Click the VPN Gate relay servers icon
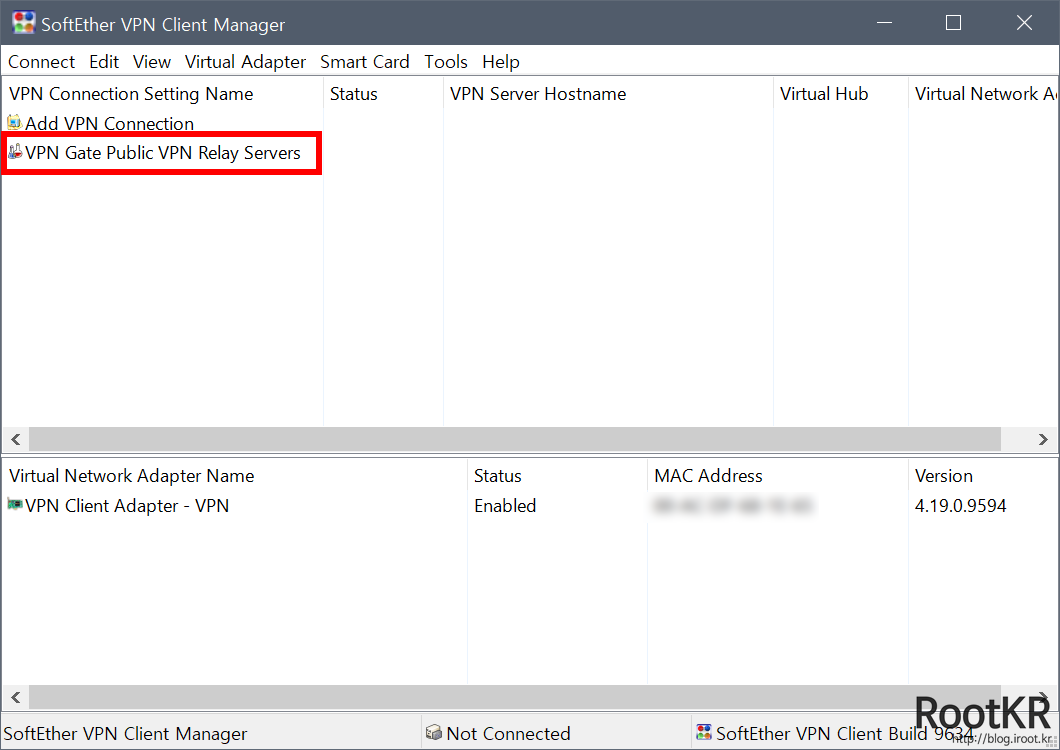Image resolution: width=1060 pixels, height=750 pixels. (x=15, y=152)
